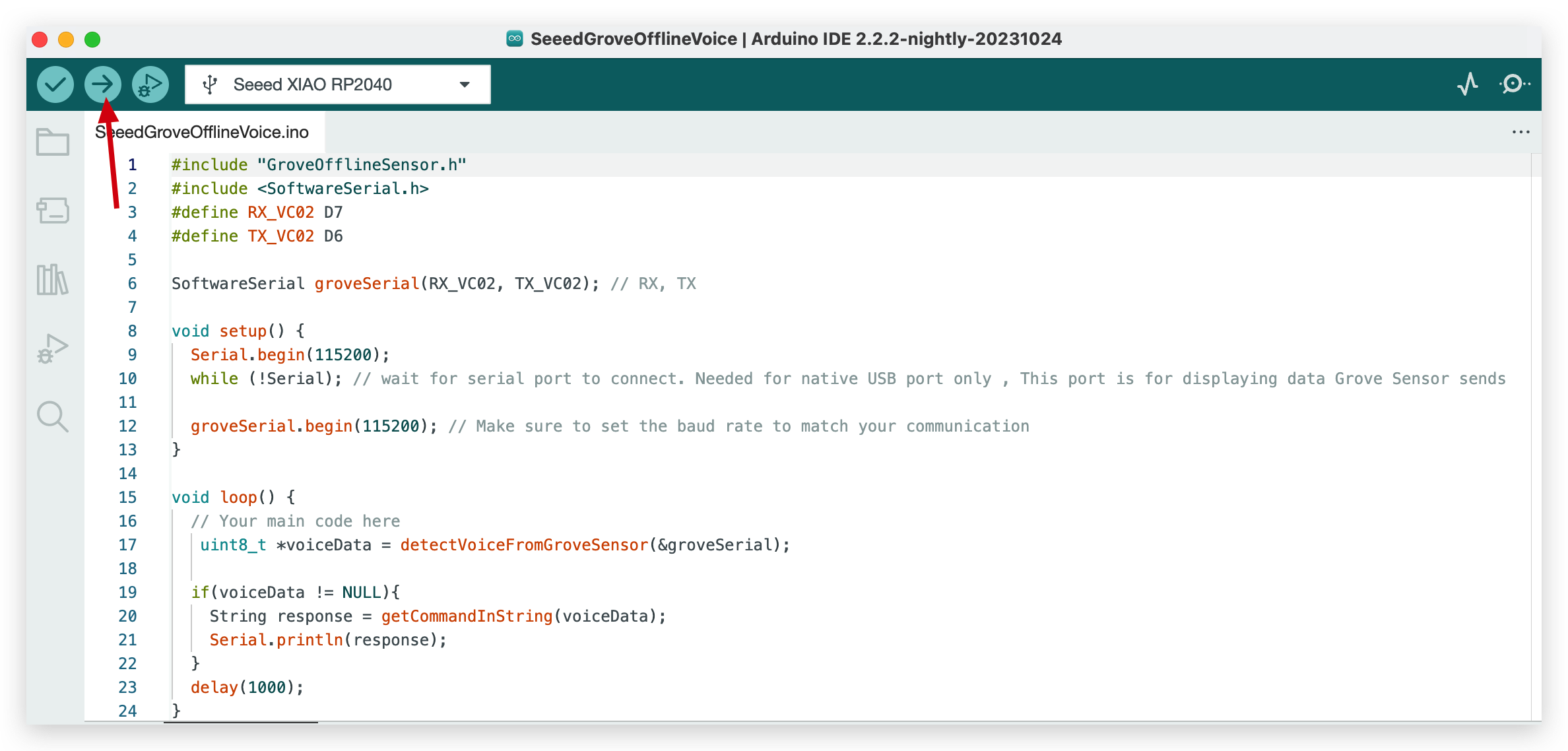The height and width of the screenshot is (751, 1568).
Task: Open the Serial Monitor
Action: pos(1515,84)
